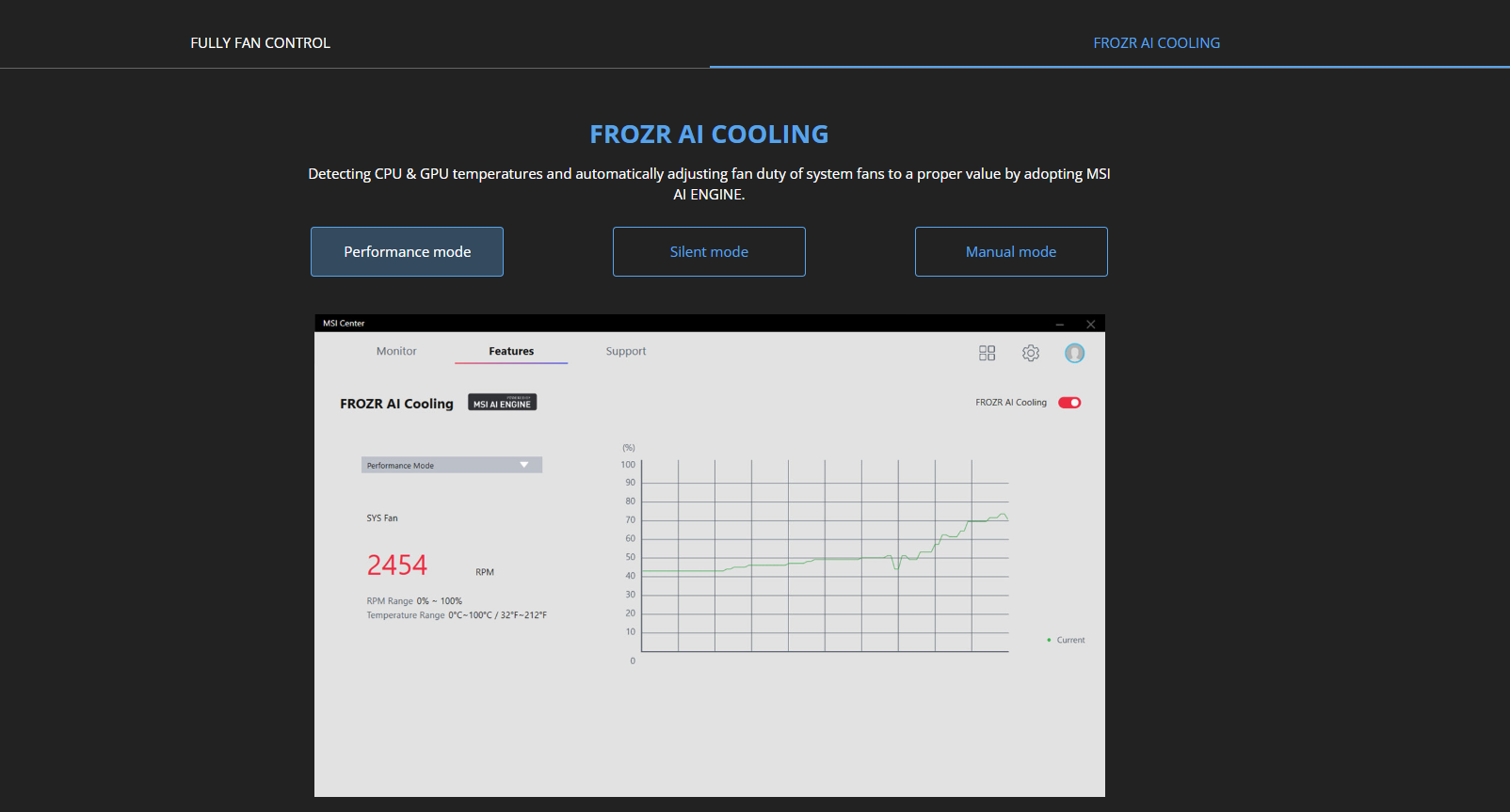Click the blue FROZR AI COOLING heading

(709, 135)
